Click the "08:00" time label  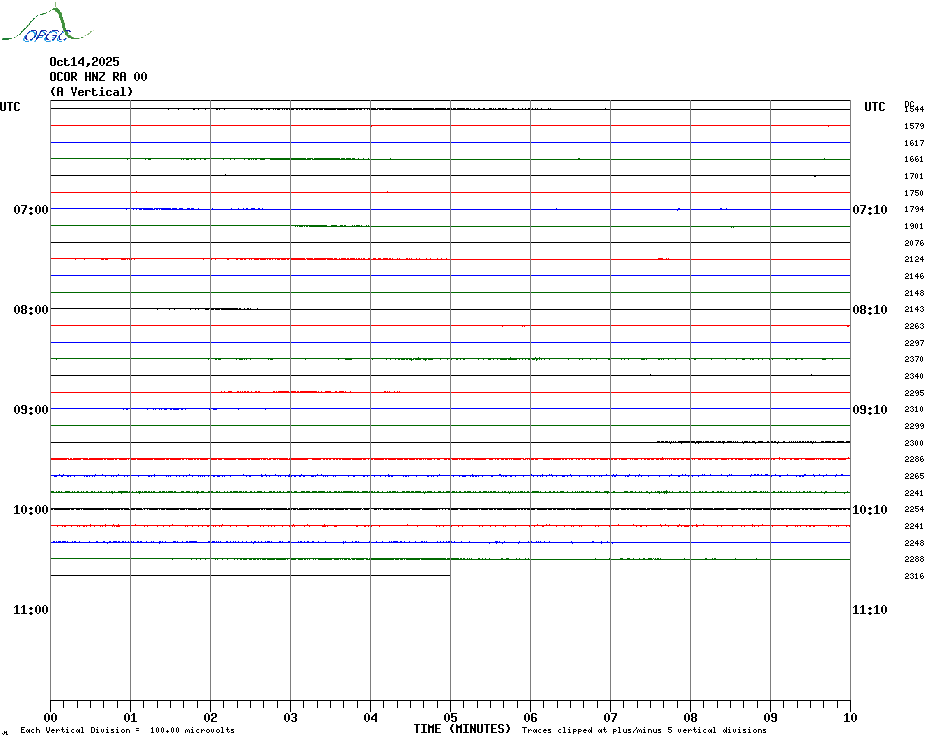click(x=31, y=310)
